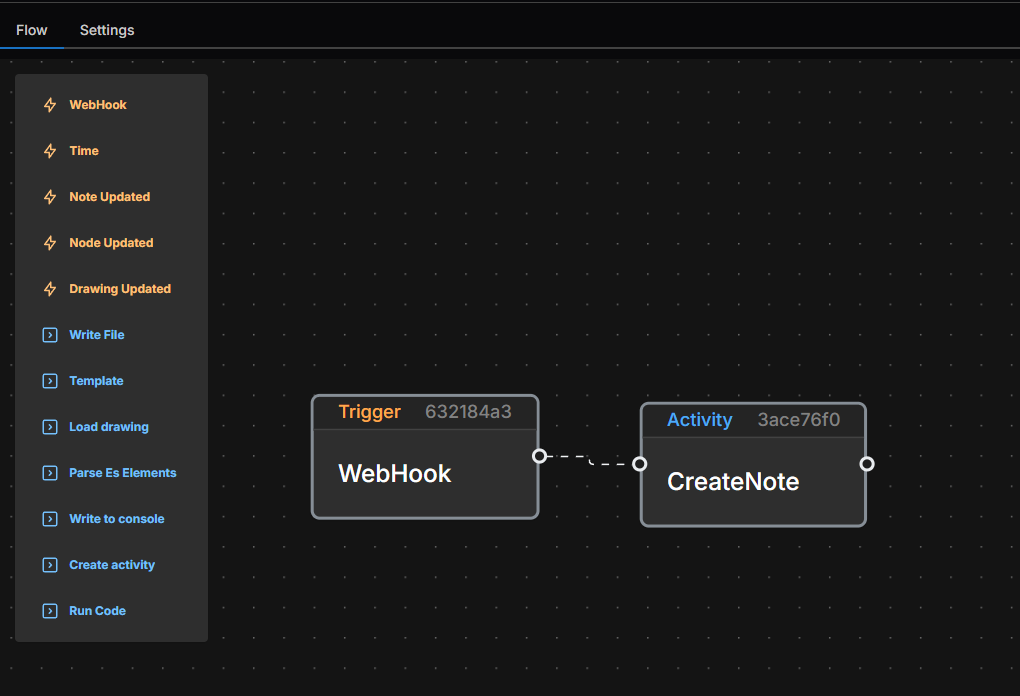The height and width of the screenshot is (696, 1020).
Task: Click the activity icon beside Create activity
Action: [50, 565]
